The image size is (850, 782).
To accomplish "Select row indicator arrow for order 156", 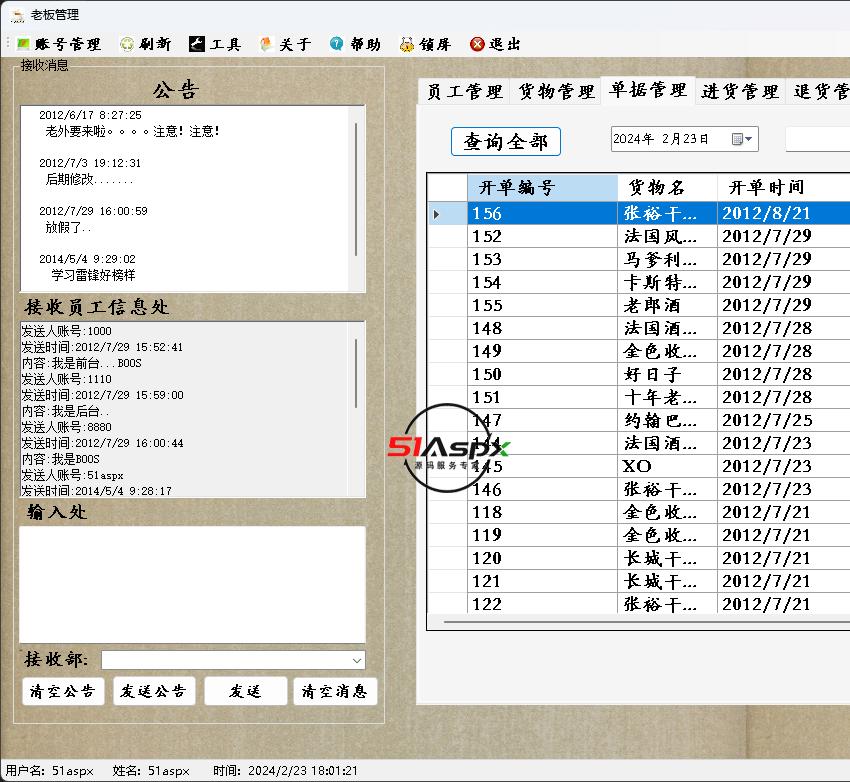I will (x=437, y=214).
